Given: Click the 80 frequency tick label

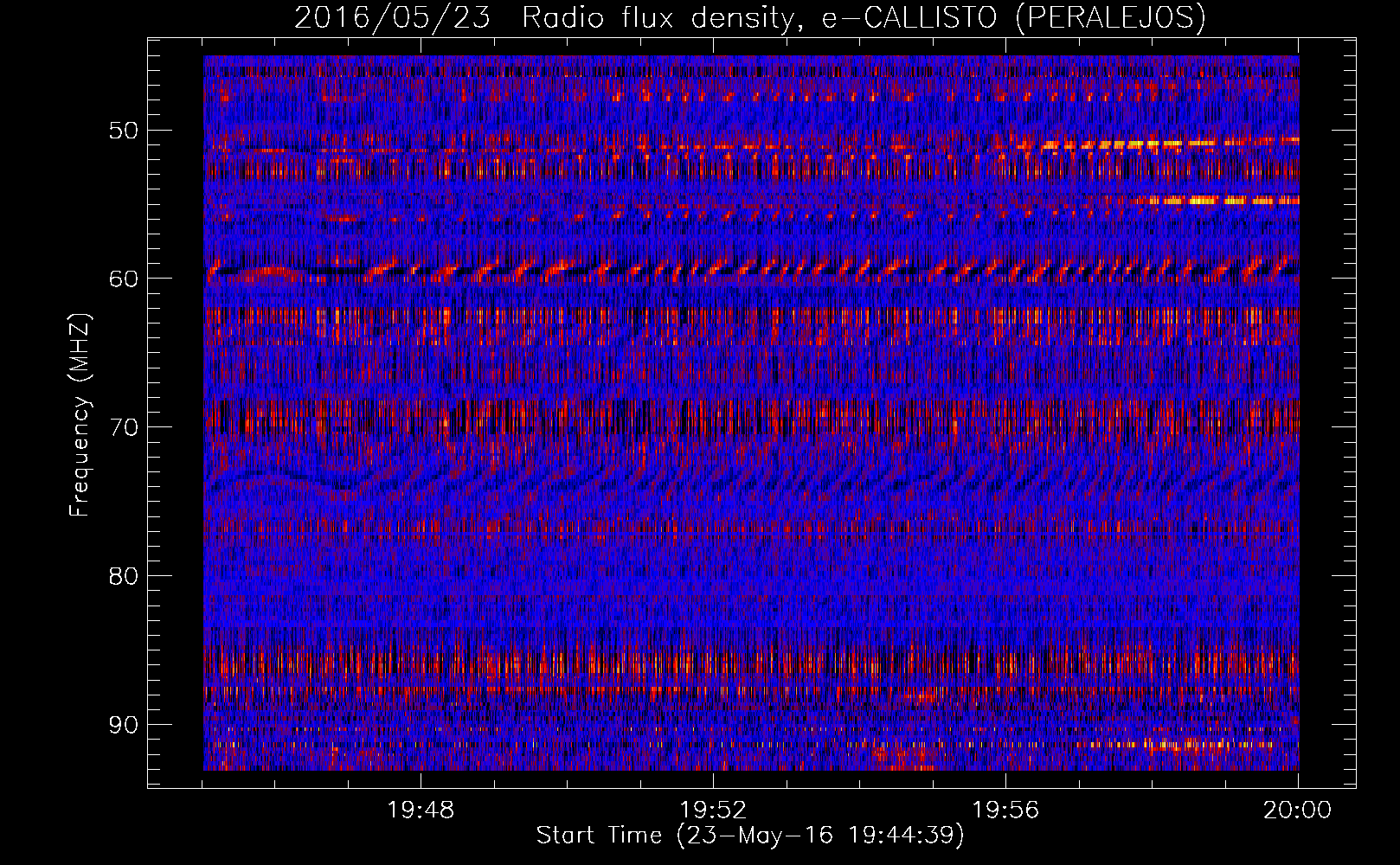Looking at the screenshot, I should pos(123,576).
